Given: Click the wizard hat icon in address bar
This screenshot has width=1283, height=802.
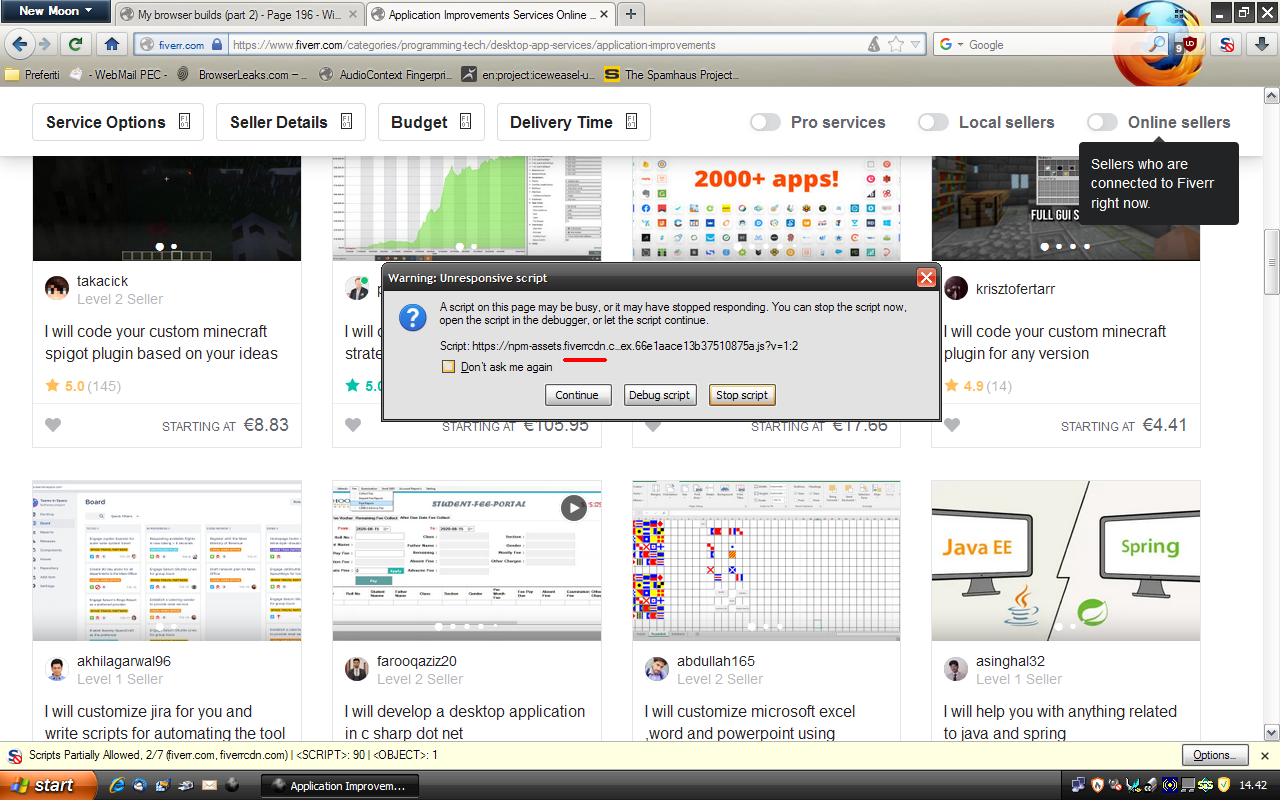Looking at the screenshot, I should (x=874, y=45).
